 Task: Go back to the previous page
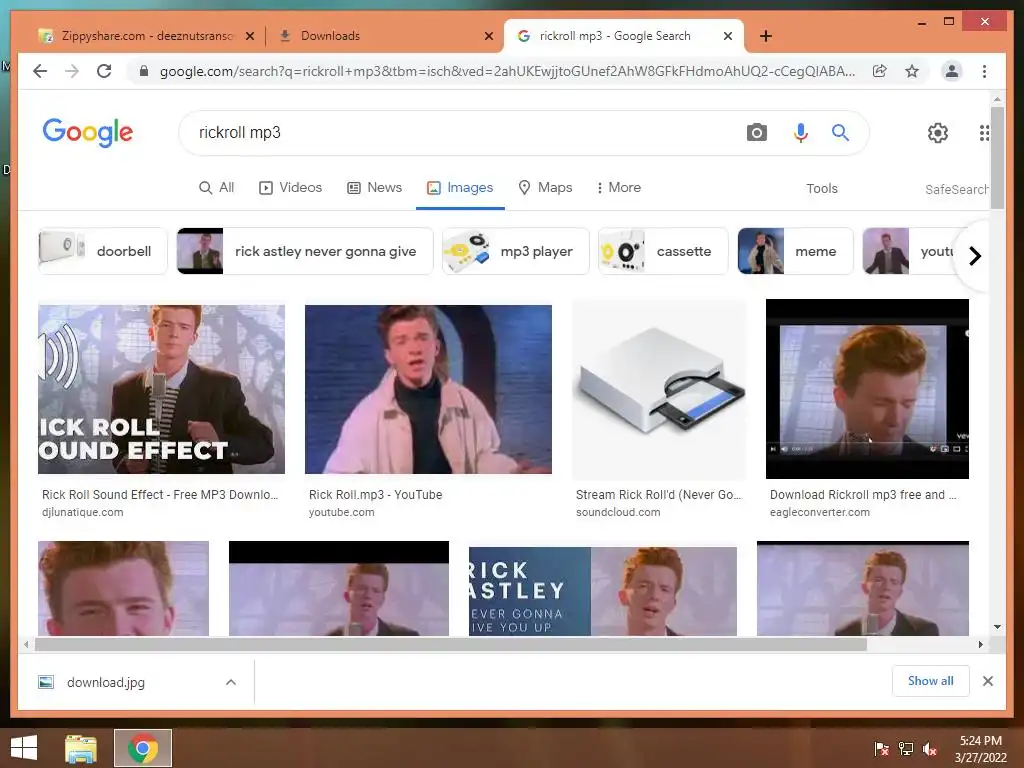[x=40, y=71]
